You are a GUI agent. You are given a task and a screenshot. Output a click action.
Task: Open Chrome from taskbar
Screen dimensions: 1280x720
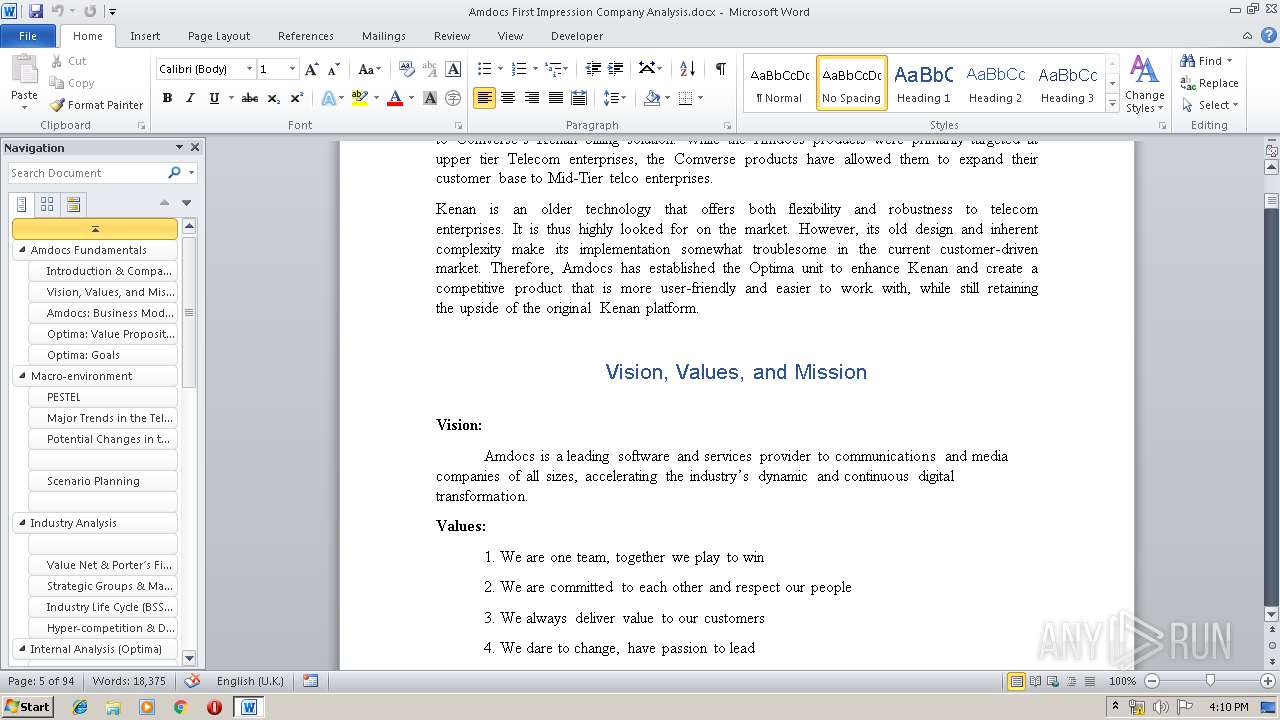point(180,707)
